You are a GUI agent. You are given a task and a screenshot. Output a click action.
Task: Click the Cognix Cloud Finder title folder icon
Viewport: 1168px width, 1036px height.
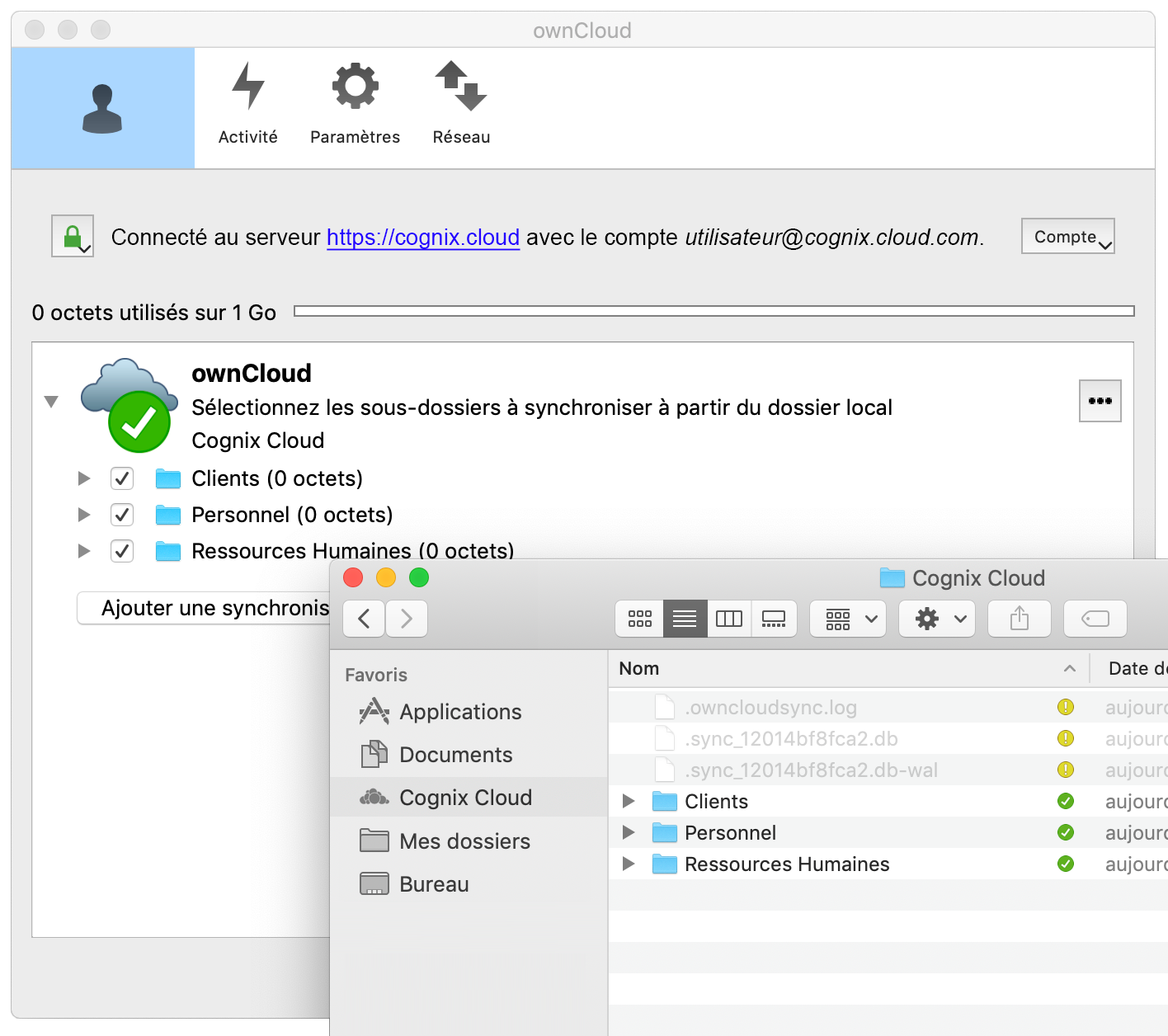pos(892,577)
